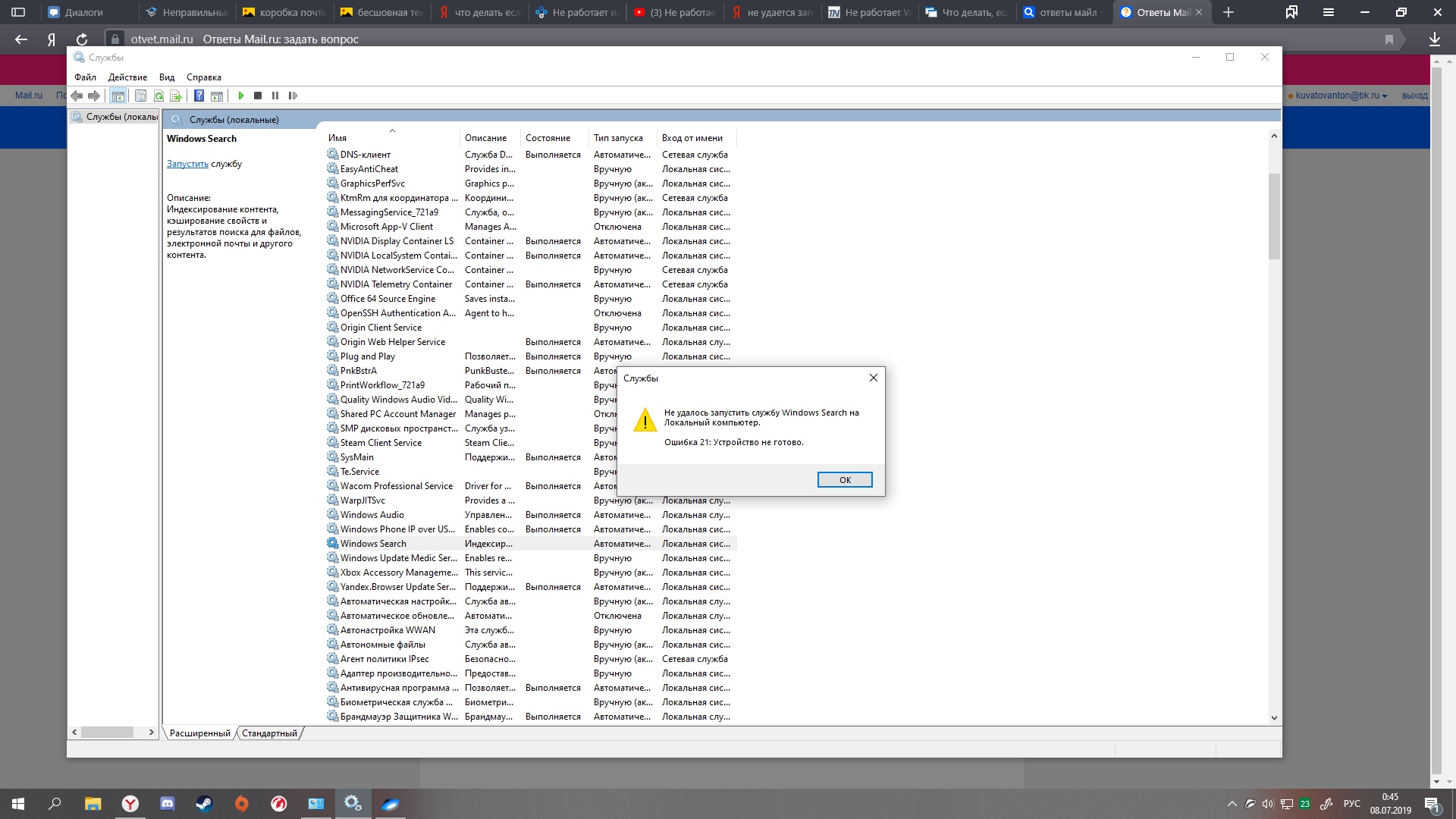This screenshot has width=1456, height=819.
Task: Select Microsoft App-V Client service
Action: pyautogui.click(x=531, y=227)
